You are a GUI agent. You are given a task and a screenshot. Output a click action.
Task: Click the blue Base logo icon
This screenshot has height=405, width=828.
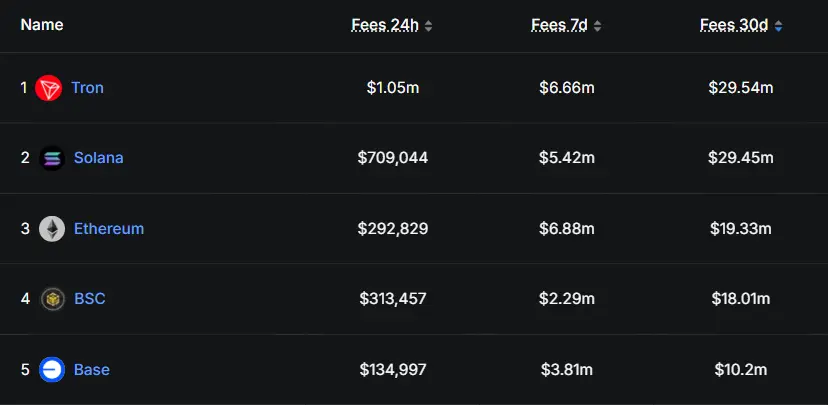[x=52, y=370]
